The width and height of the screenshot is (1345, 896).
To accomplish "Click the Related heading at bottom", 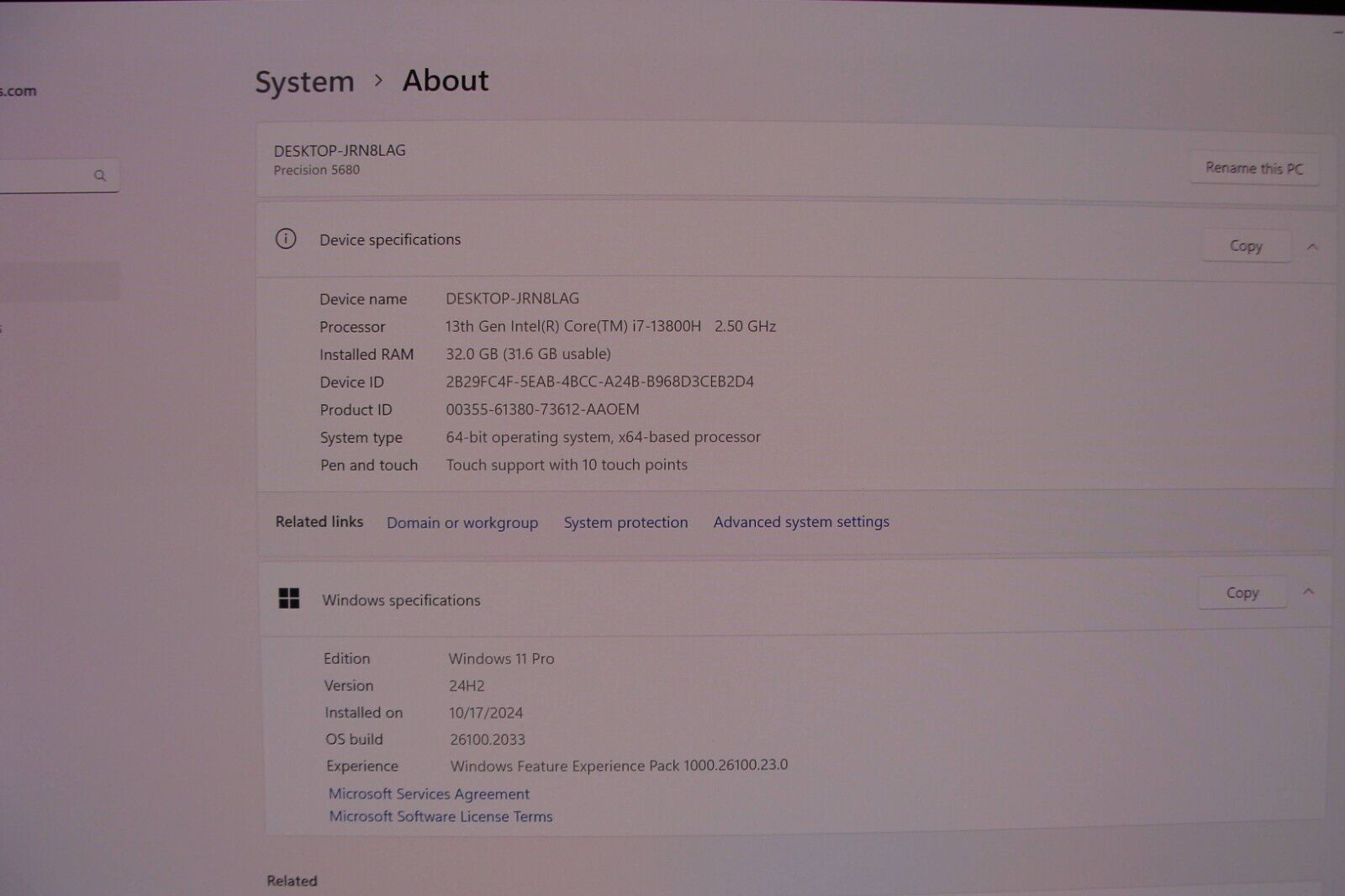I will (292, 881).
